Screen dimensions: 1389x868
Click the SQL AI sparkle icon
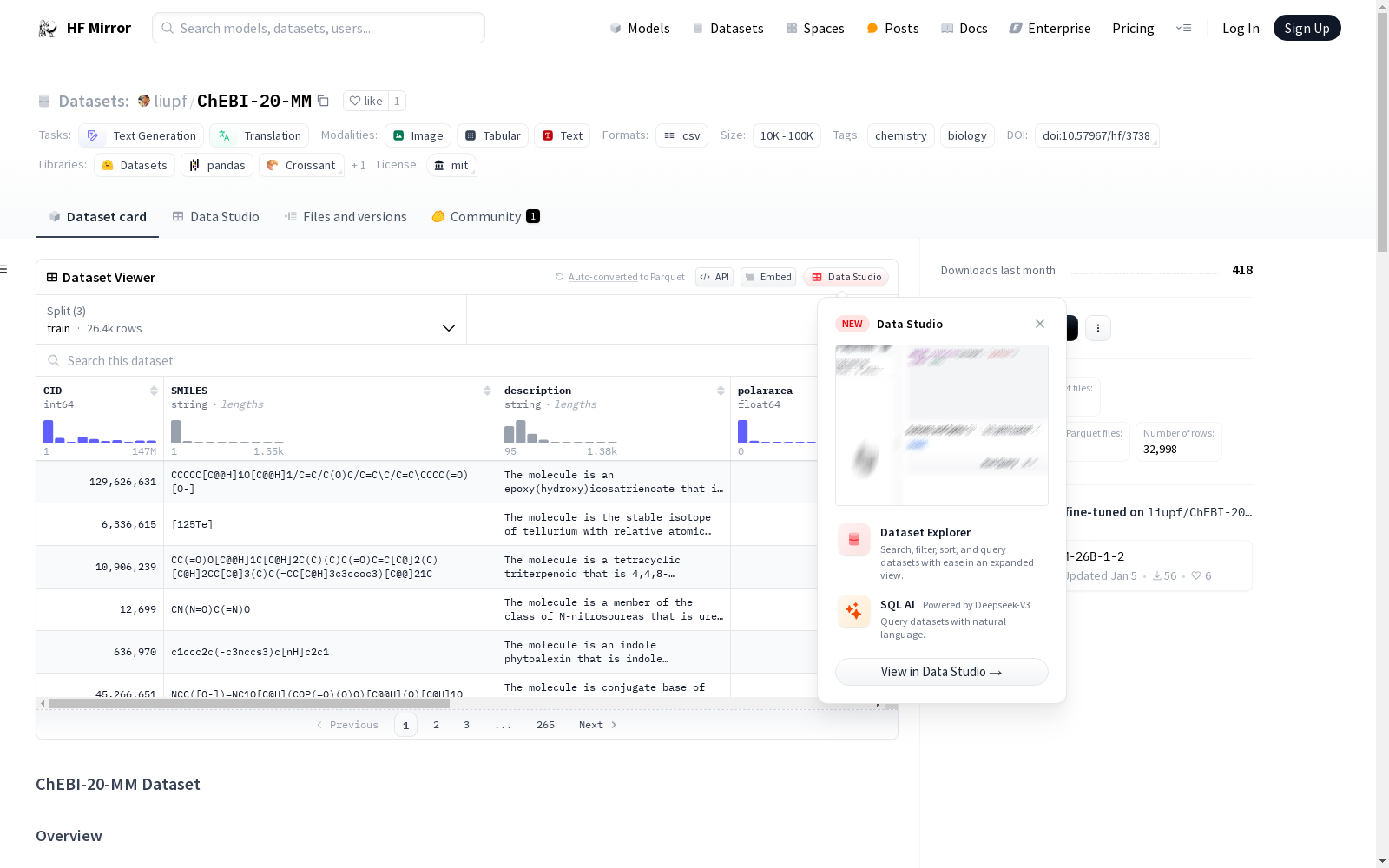(x=854, y=612)
